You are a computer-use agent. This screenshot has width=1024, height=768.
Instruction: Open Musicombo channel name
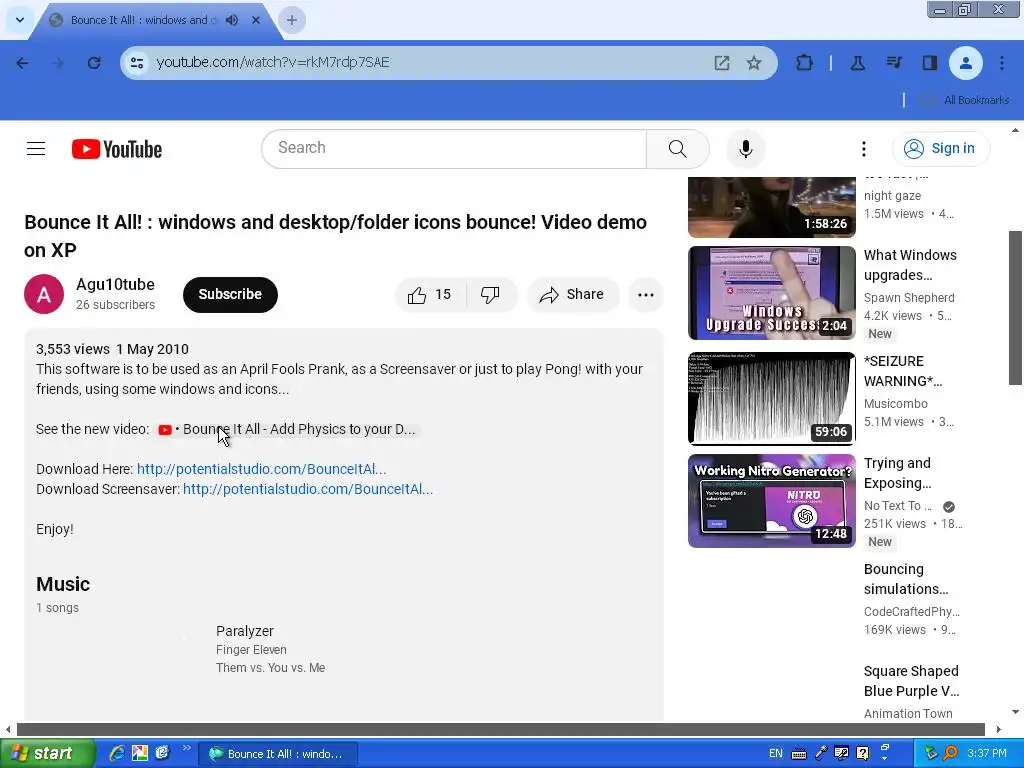[x=895, y=404]
